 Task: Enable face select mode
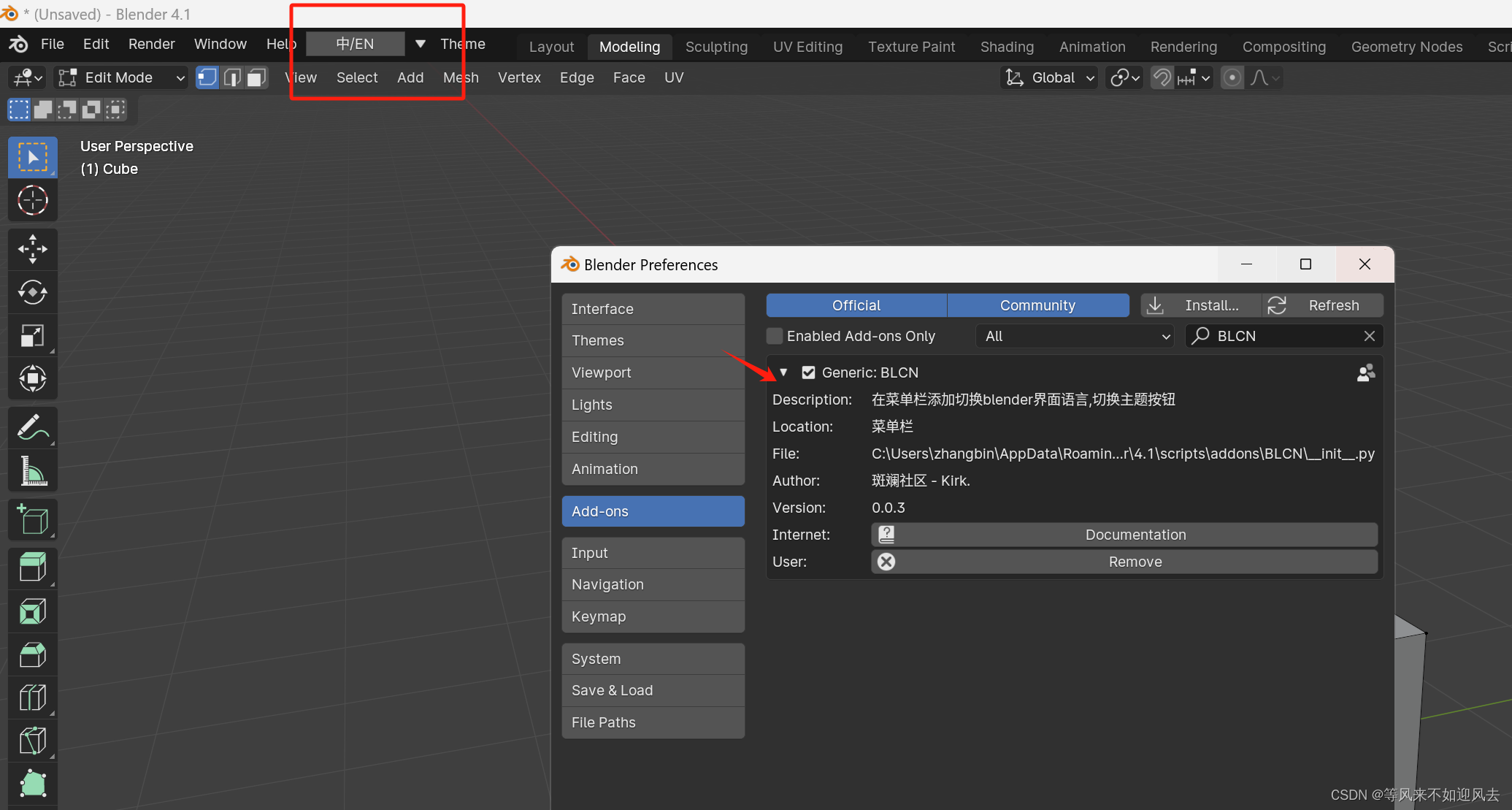[x=256, y=77]
